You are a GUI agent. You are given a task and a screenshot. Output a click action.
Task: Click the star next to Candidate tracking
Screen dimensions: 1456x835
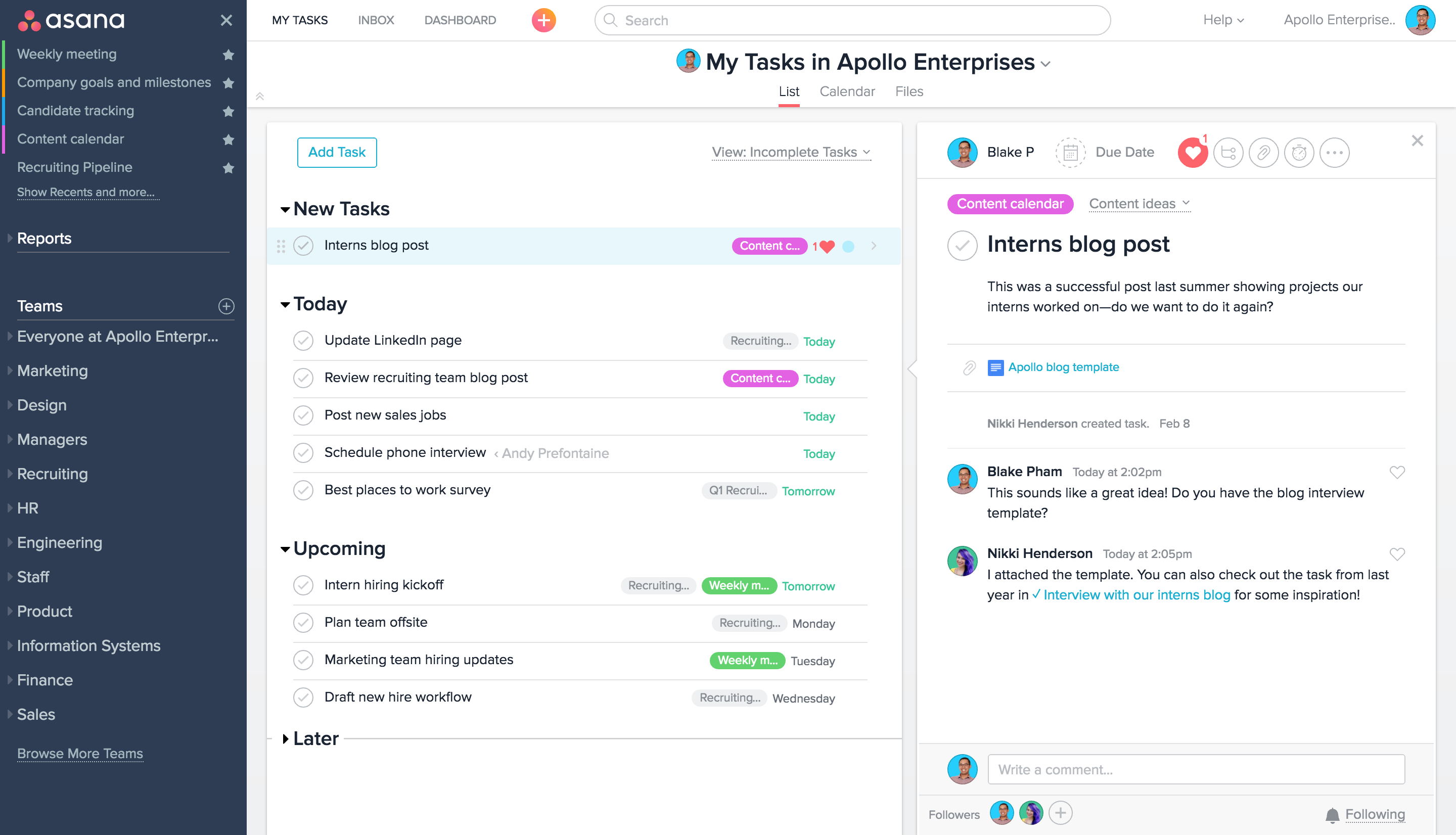coord(228,111)
